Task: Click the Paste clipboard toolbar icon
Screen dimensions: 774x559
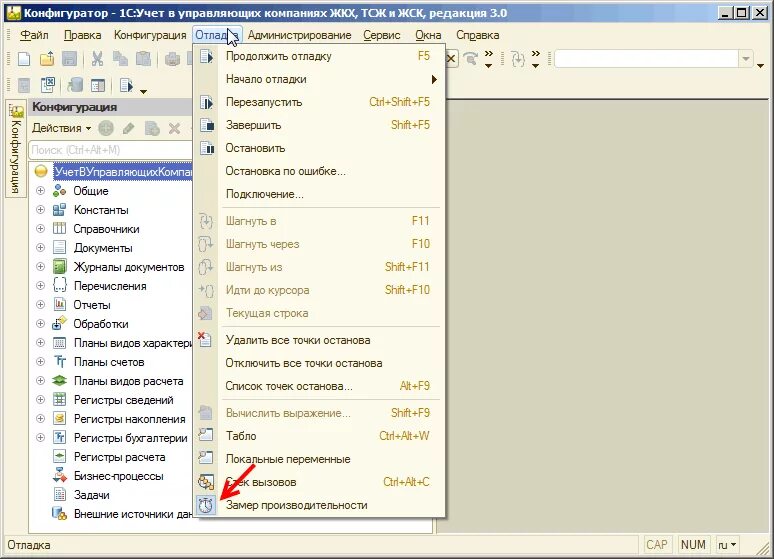Action: point(143,59)
